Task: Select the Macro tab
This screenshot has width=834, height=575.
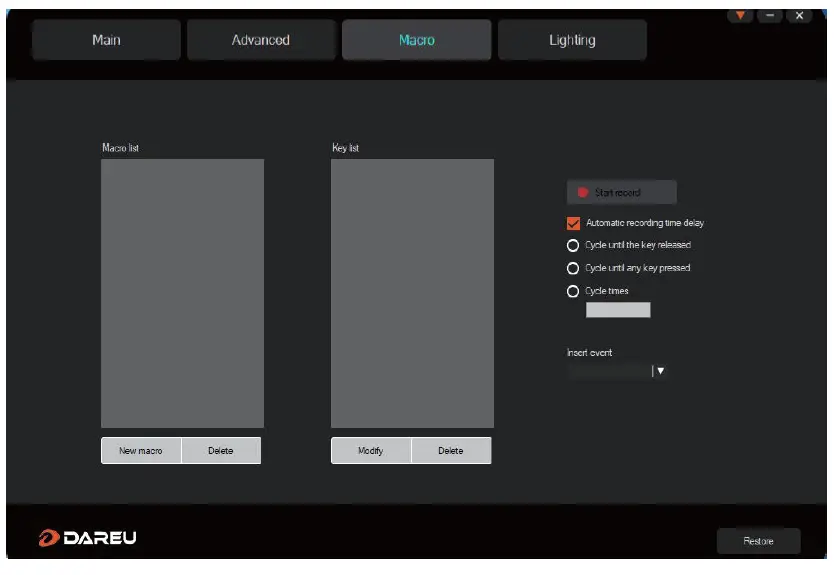Action: coord(416,40)
